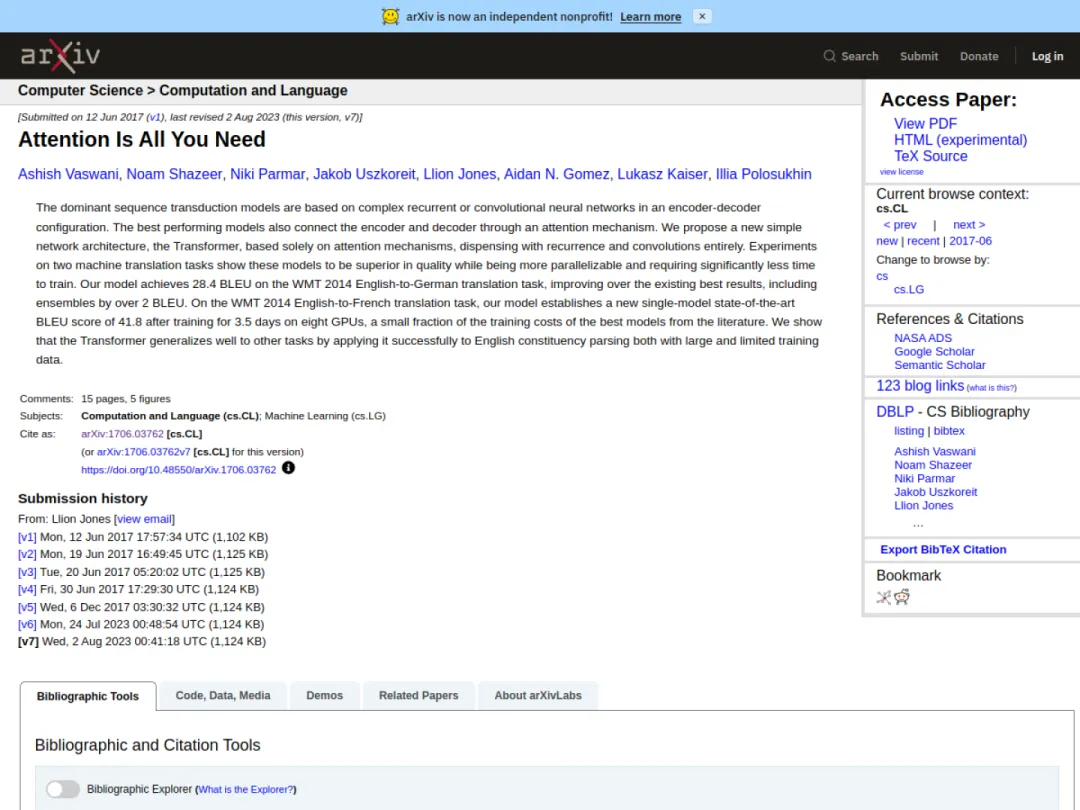Open version v3 in submission history
The height and width of the screenshot is (810, 1080).
click(27, 572)
